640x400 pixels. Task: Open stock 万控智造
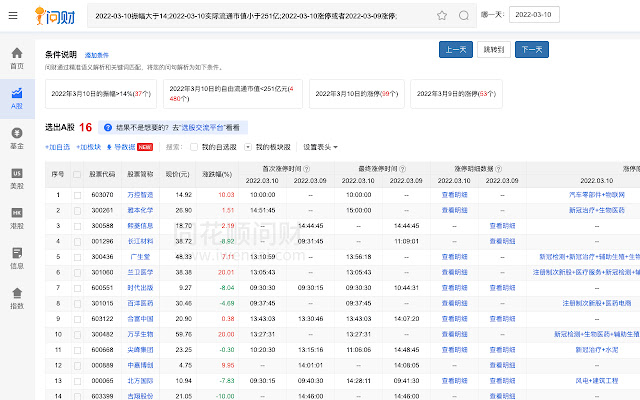click(x=140, y=195)
